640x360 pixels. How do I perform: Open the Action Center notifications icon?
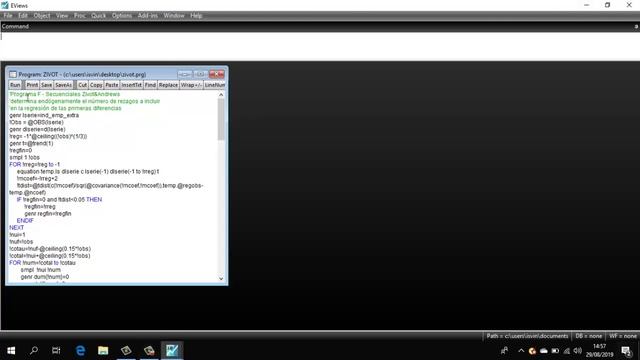tap(626, 351)
